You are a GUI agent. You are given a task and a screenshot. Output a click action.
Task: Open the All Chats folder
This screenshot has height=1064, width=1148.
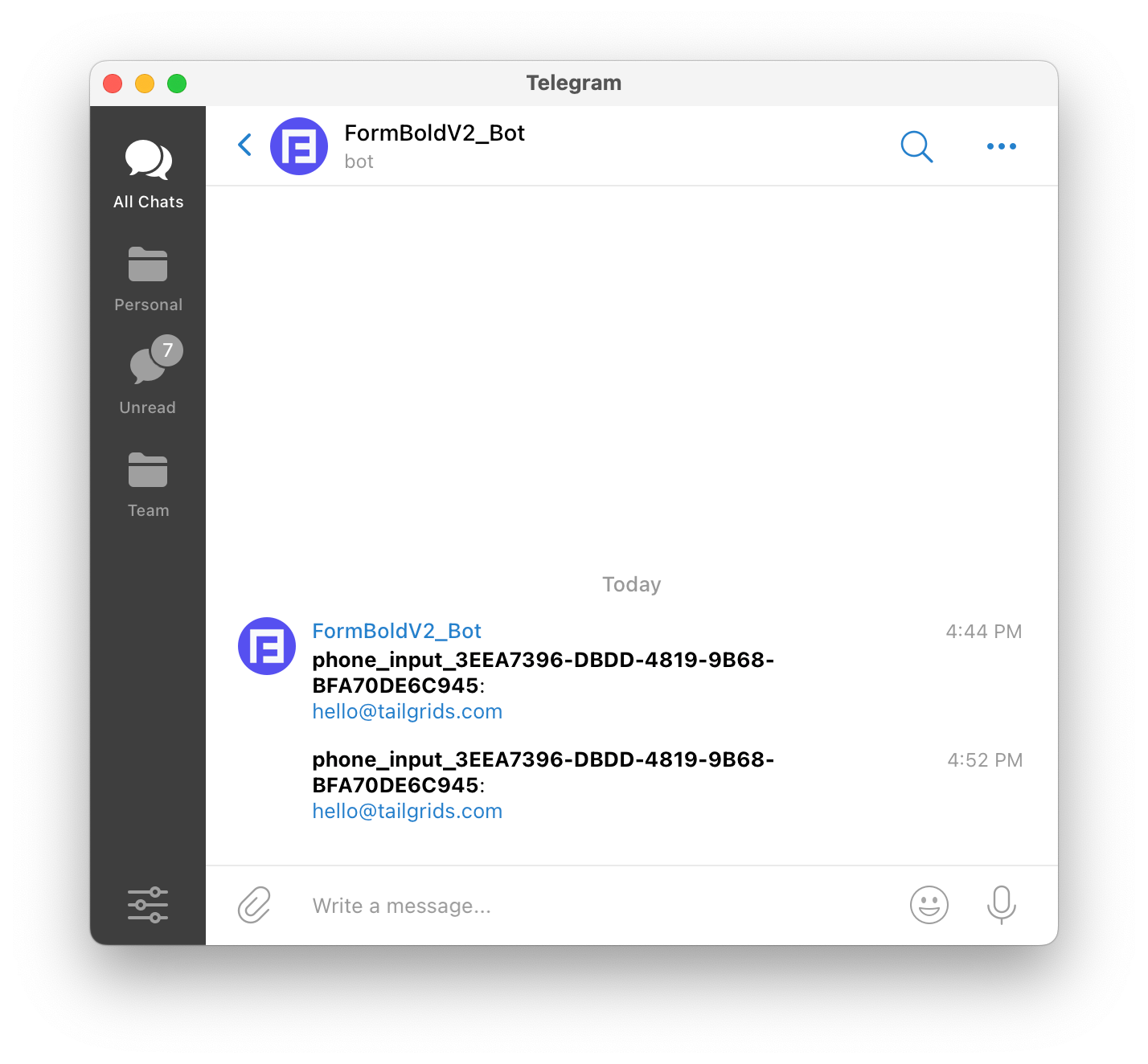point(148,174)
